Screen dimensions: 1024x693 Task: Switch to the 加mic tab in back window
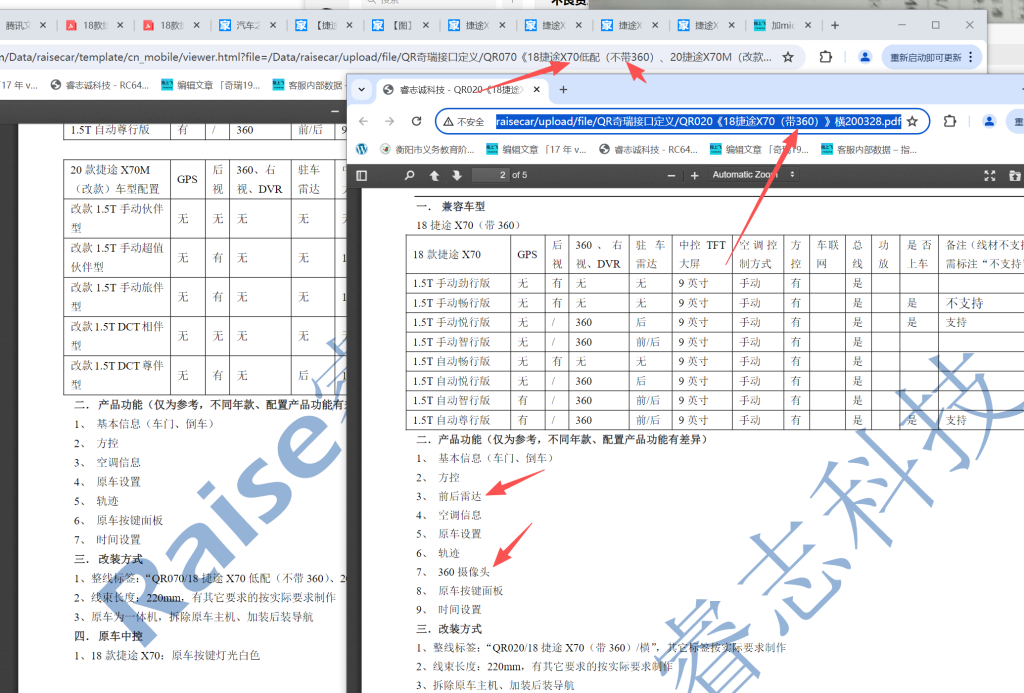pos(776,25)
